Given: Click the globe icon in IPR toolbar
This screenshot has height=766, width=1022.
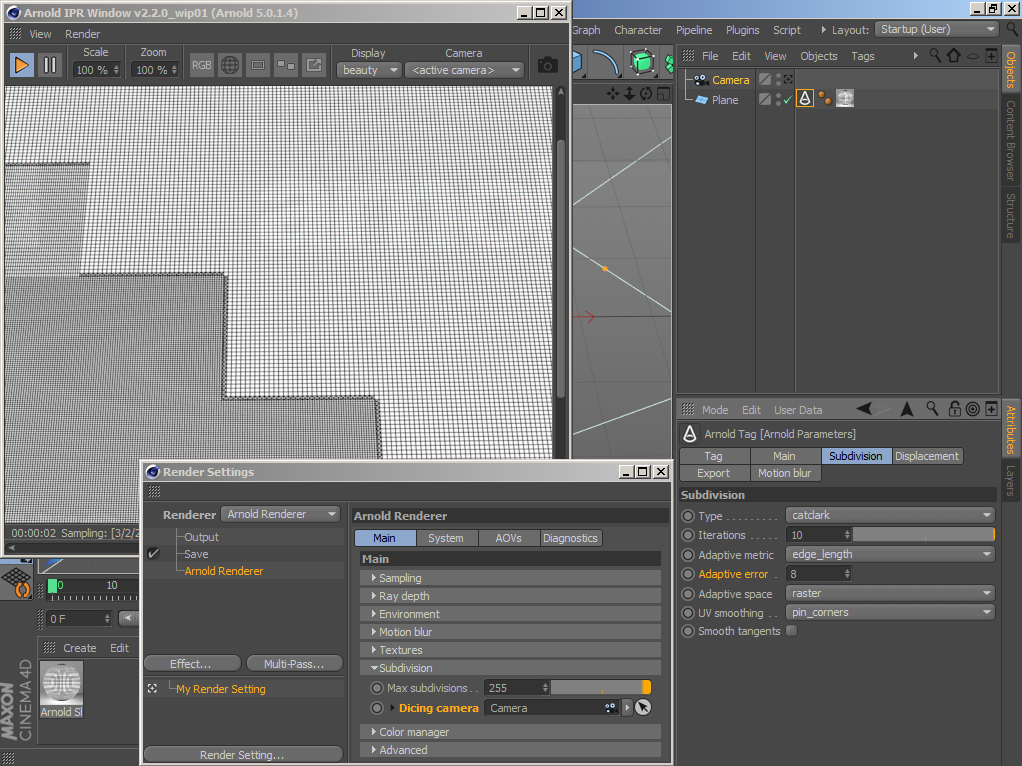Looking at the screenshot, I should pos(230,66).
